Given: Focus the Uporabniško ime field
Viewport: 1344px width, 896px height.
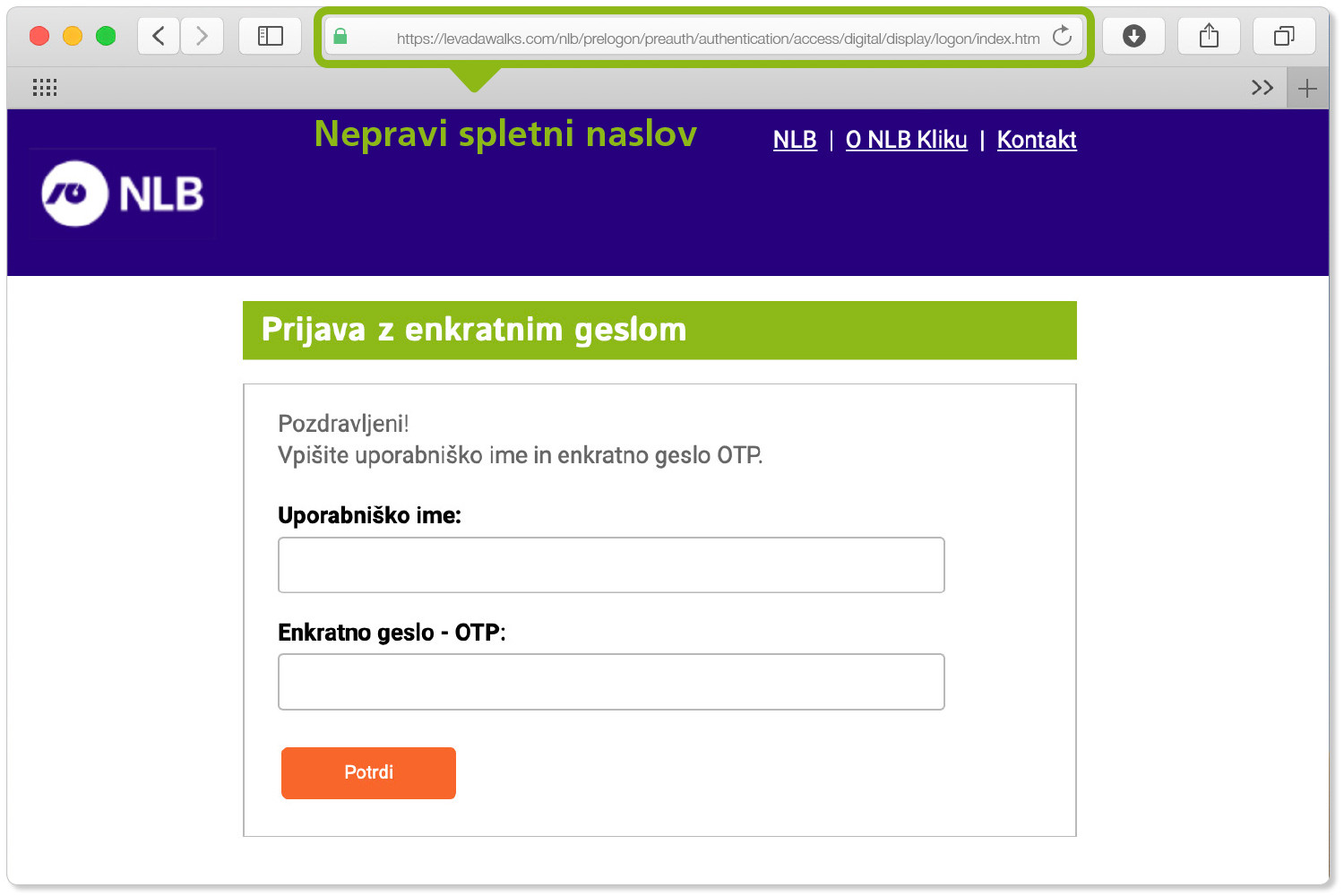Looking at the screenshot, I should click(611, 565).
